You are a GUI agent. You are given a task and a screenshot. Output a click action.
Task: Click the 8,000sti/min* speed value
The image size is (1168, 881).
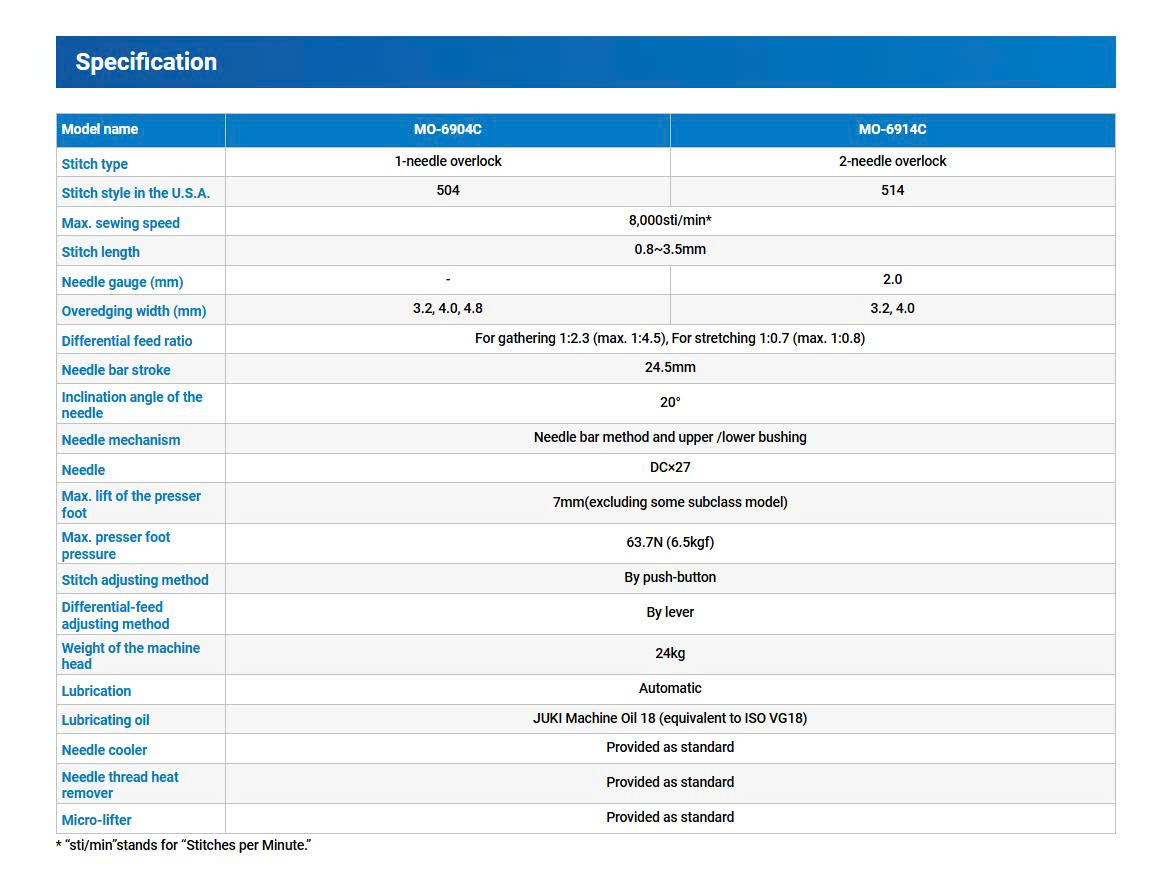670,220
